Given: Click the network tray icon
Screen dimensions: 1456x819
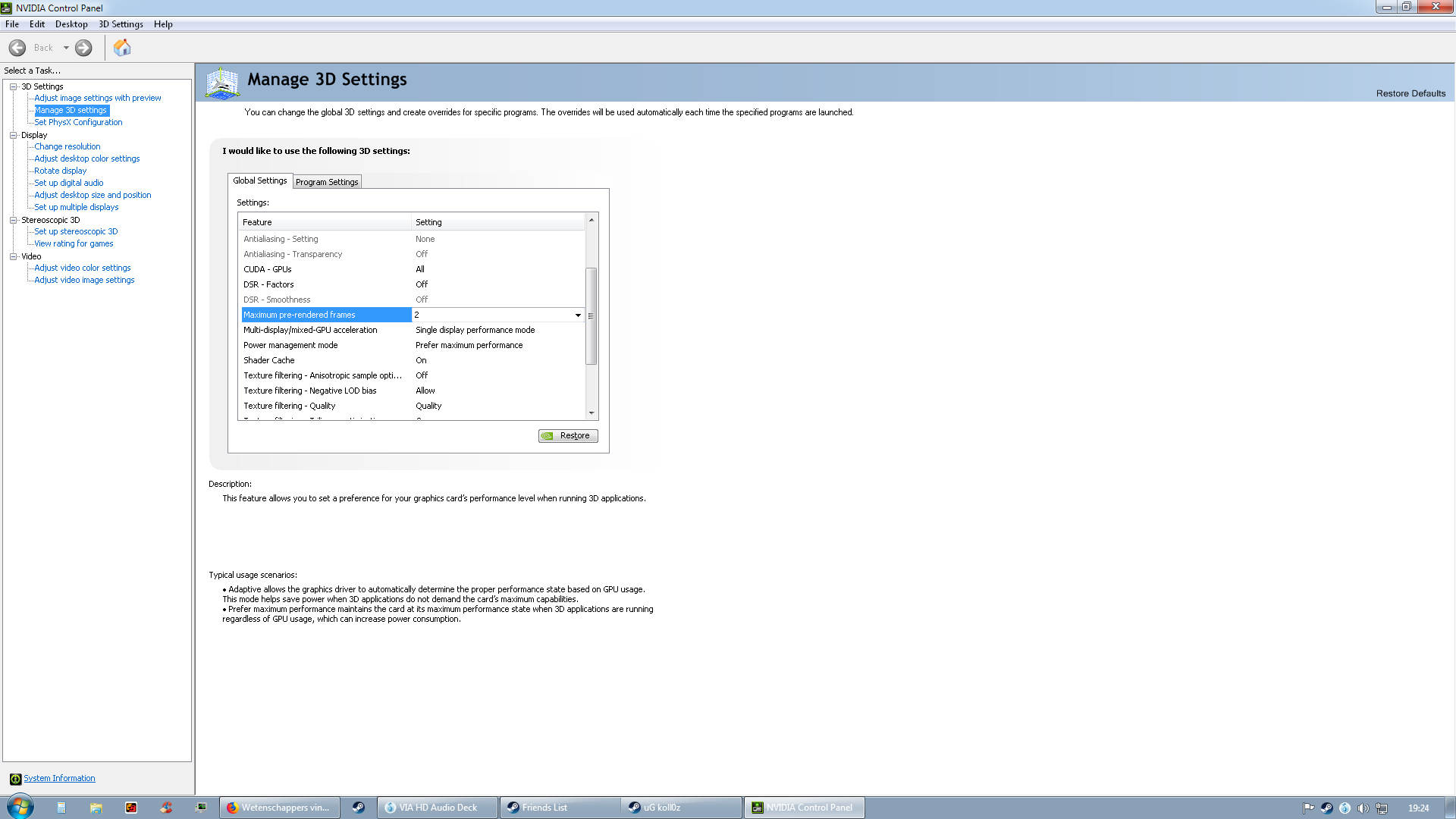Looking at the screenshot, I should click(1382, 808).
